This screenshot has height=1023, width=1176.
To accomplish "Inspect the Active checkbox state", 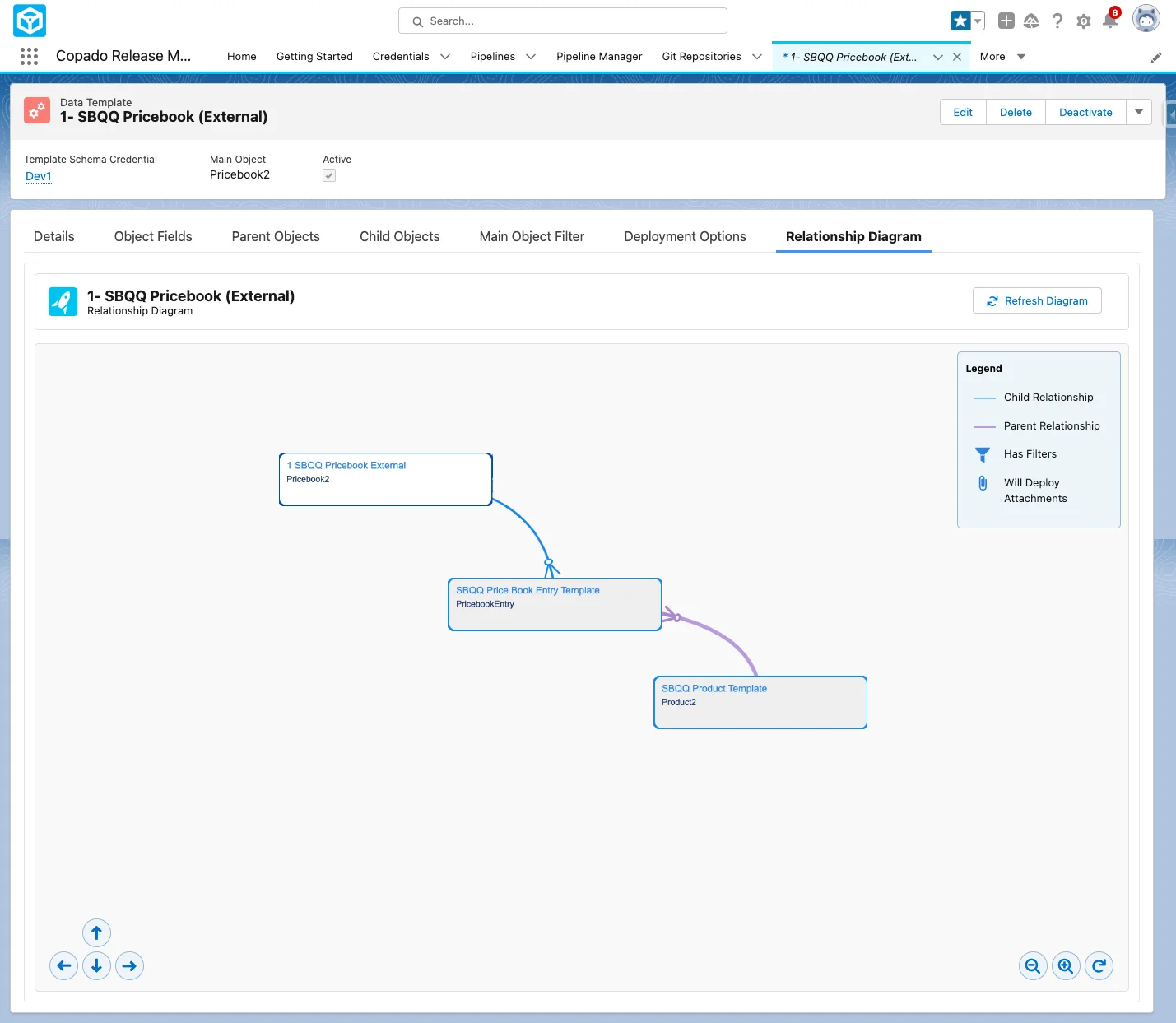I will click(x=329, y=174).
